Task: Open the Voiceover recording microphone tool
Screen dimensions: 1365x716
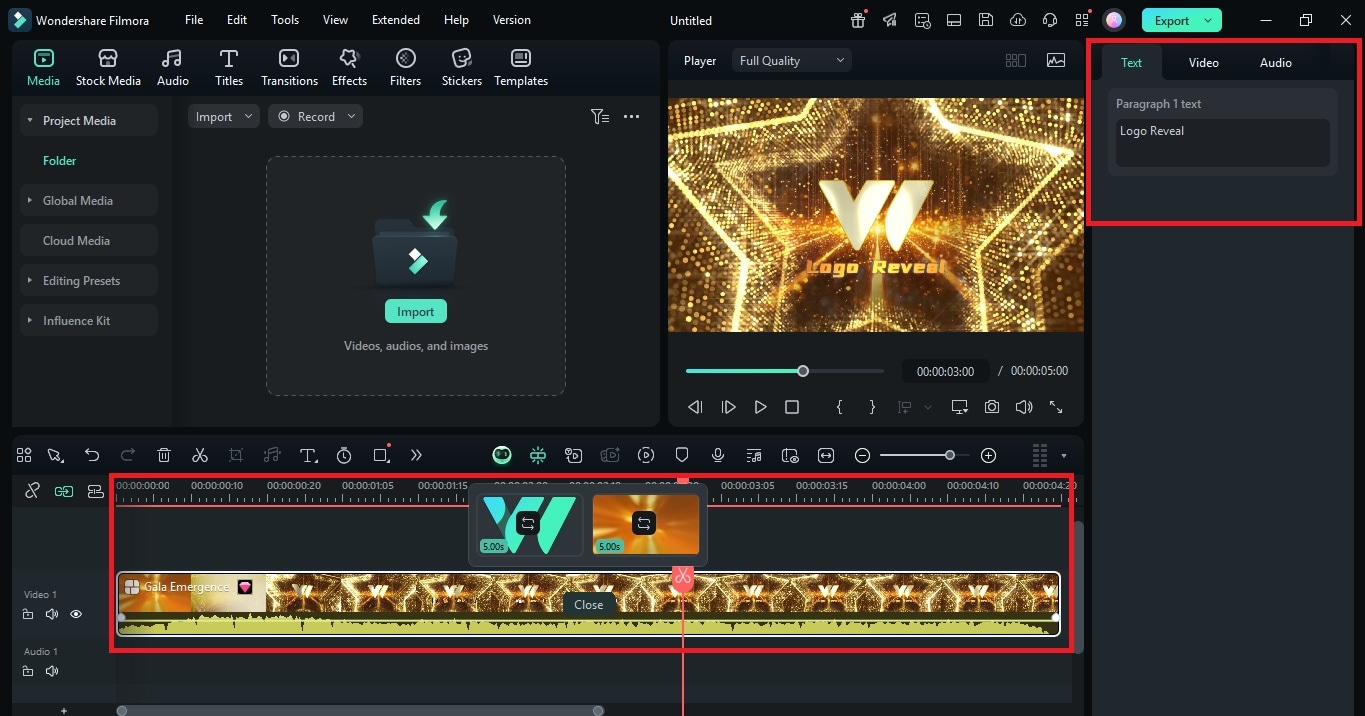Action: tap(717, 455)
